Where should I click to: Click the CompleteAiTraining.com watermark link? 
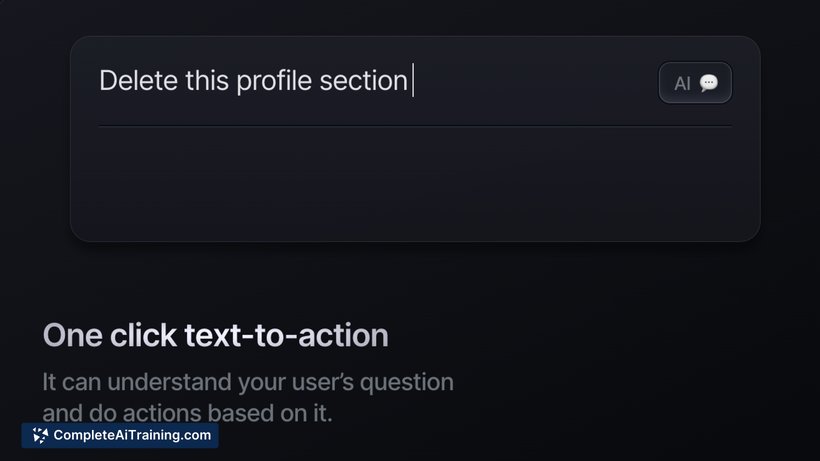(120, 435)
